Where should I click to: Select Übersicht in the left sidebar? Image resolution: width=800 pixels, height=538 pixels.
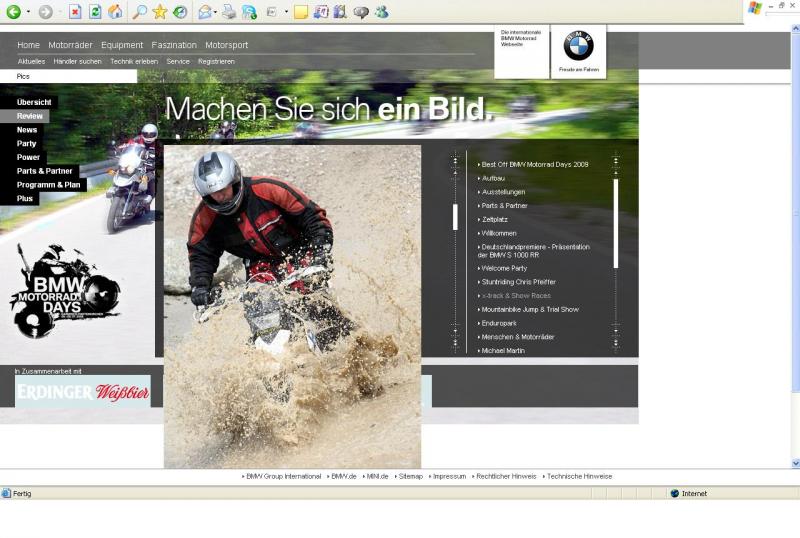(34, 102)
